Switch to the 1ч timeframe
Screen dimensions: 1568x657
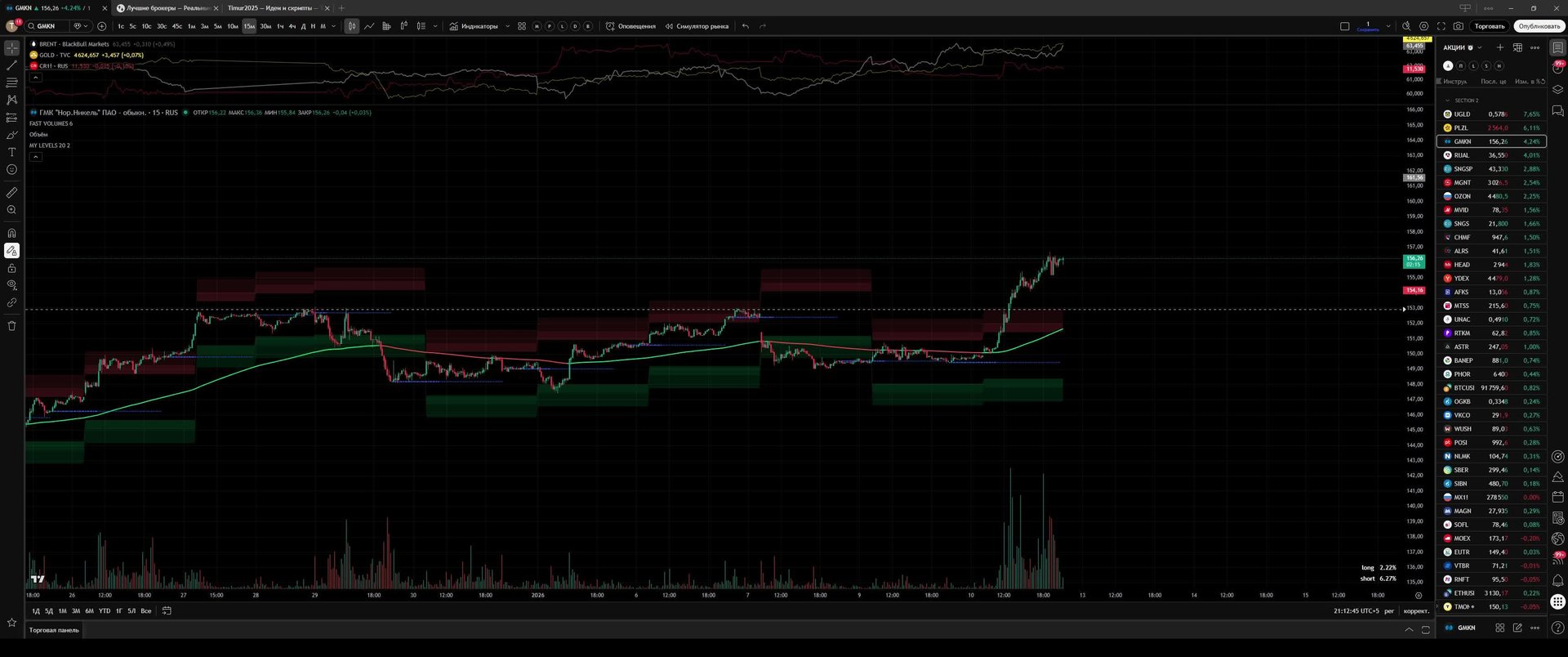[x=280, y=26]
